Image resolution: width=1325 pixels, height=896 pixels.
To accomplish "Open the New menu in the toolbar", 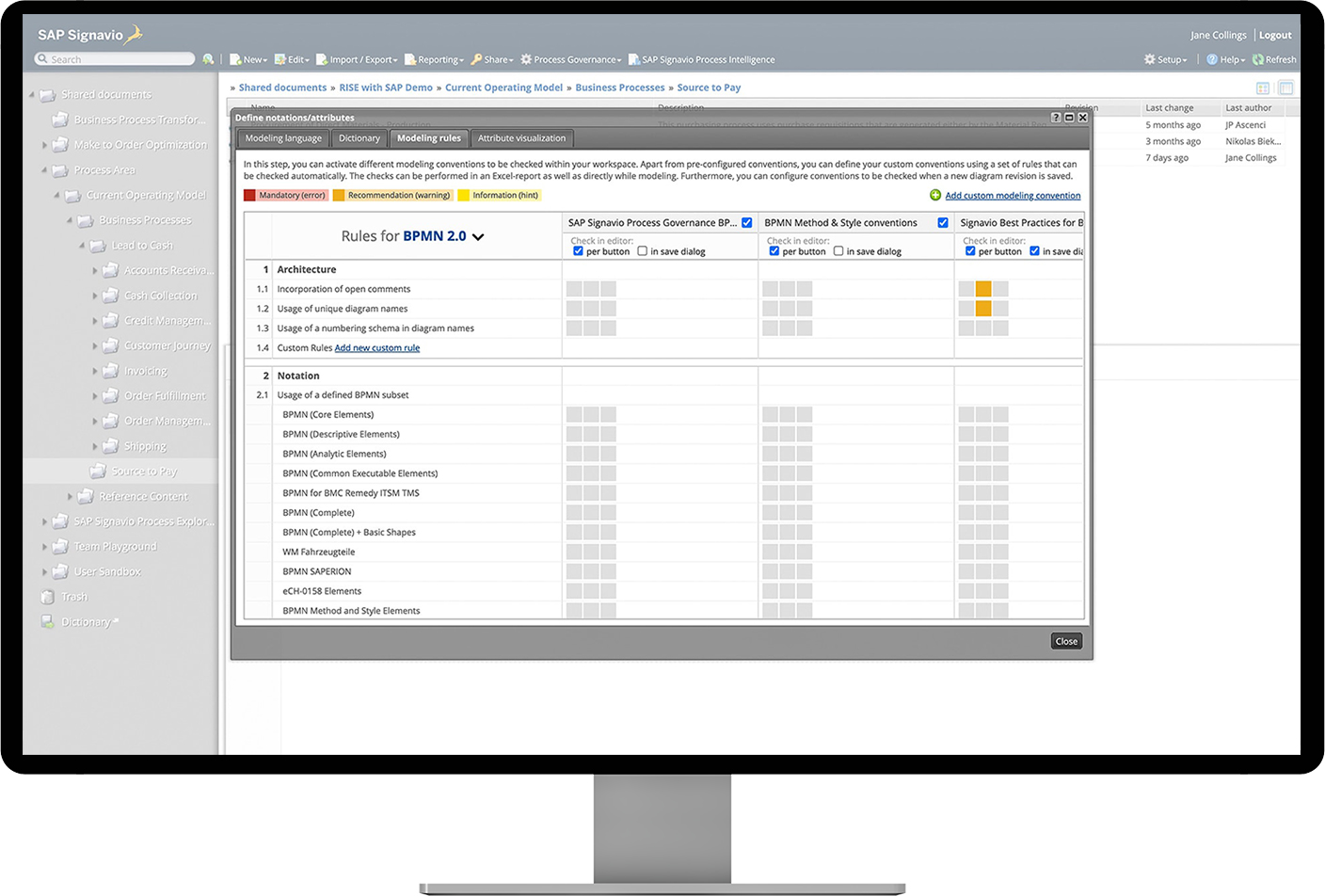I will click(247, 58).
